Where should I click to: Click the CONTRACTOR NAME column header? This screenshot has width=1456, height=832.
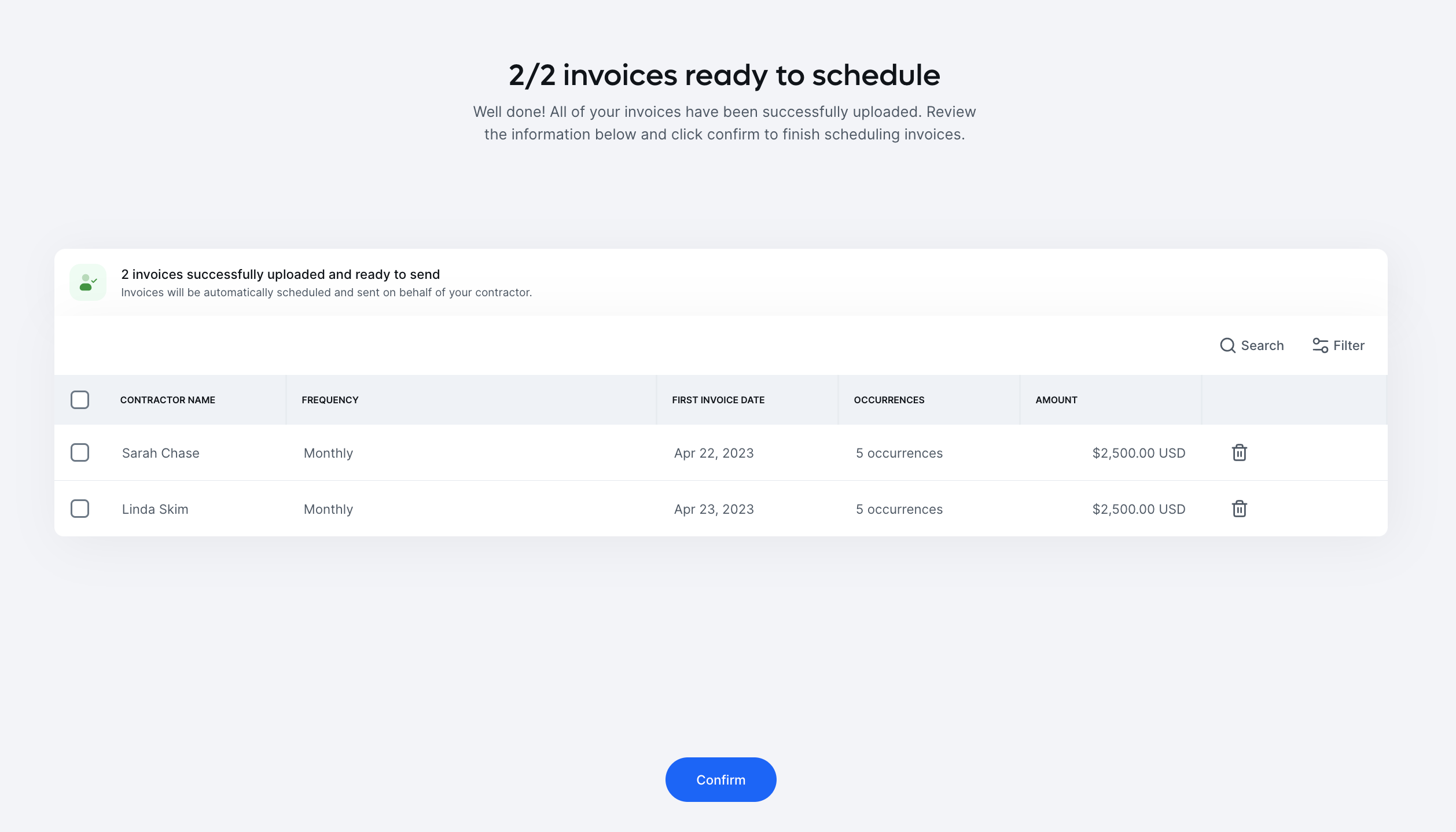pos(168,399)
